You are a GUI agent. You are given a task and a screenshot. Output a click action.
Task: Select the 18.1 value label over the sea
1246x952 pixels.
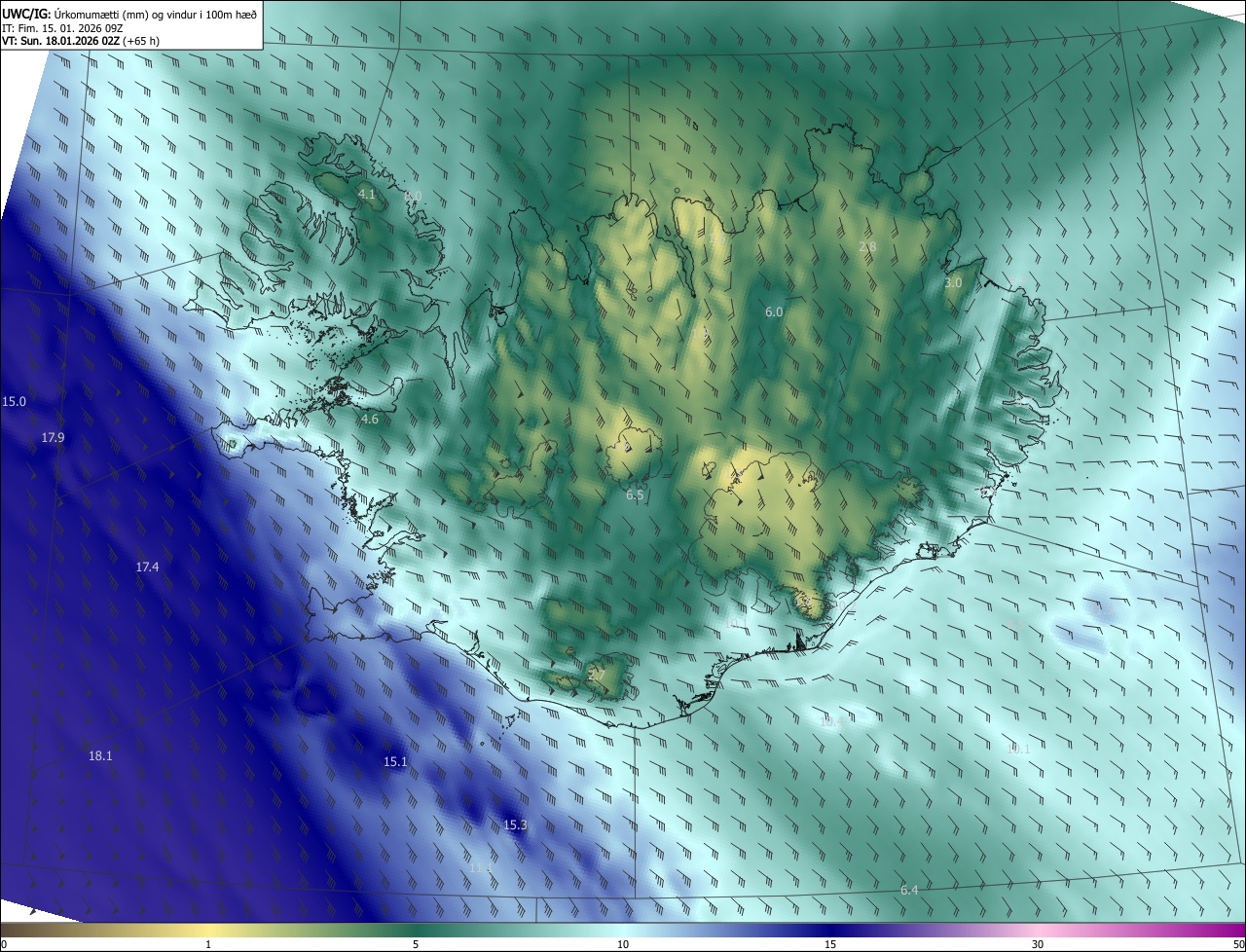pos(100,755)
